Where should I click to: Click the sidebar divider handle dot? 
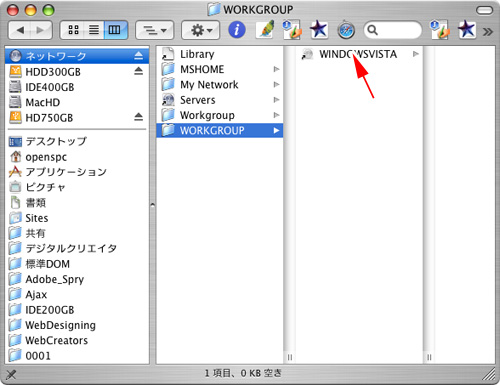[152, 205]
